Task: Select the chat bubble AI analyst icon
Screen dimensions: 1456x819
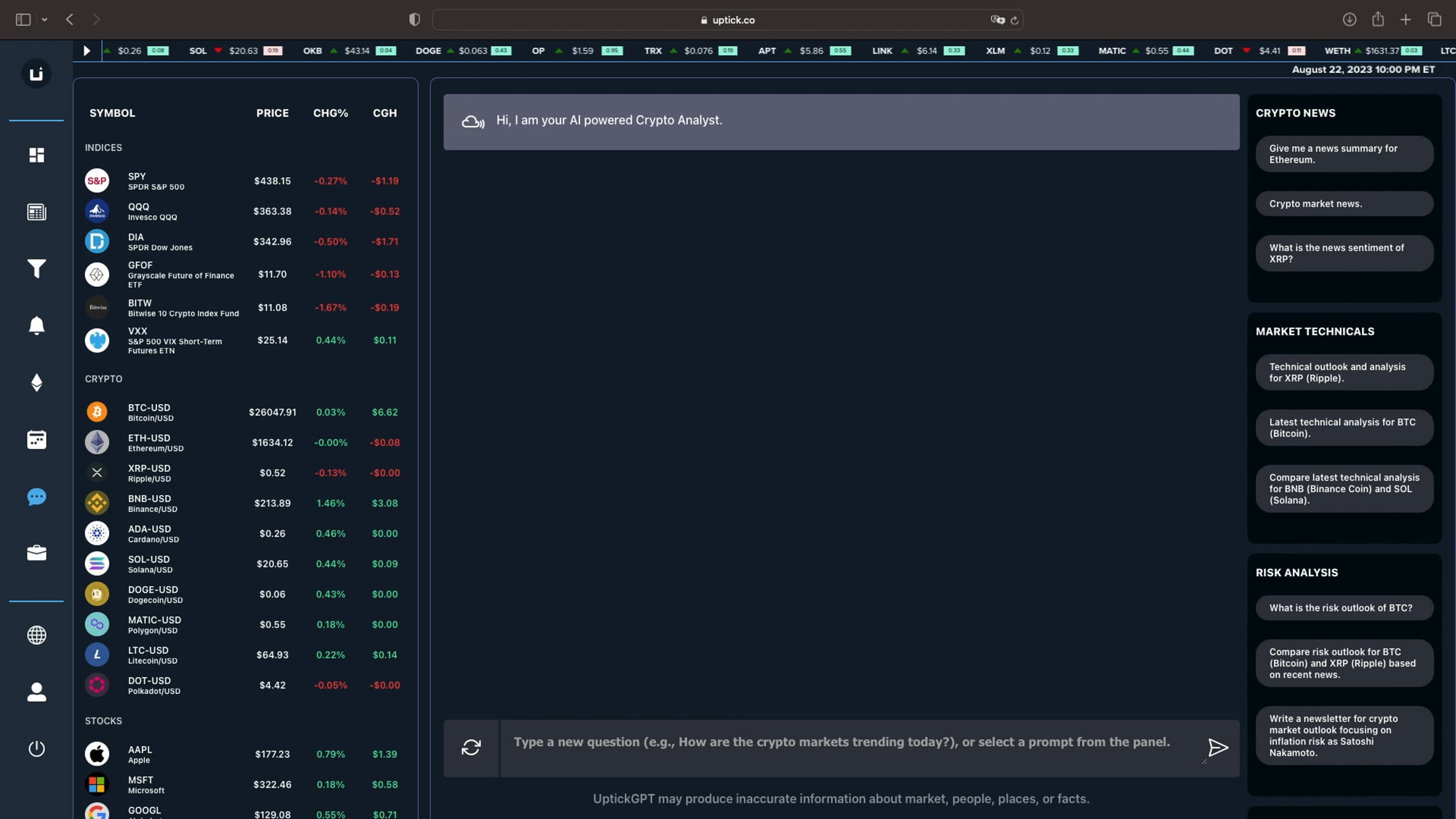Action: click(36, 497)
